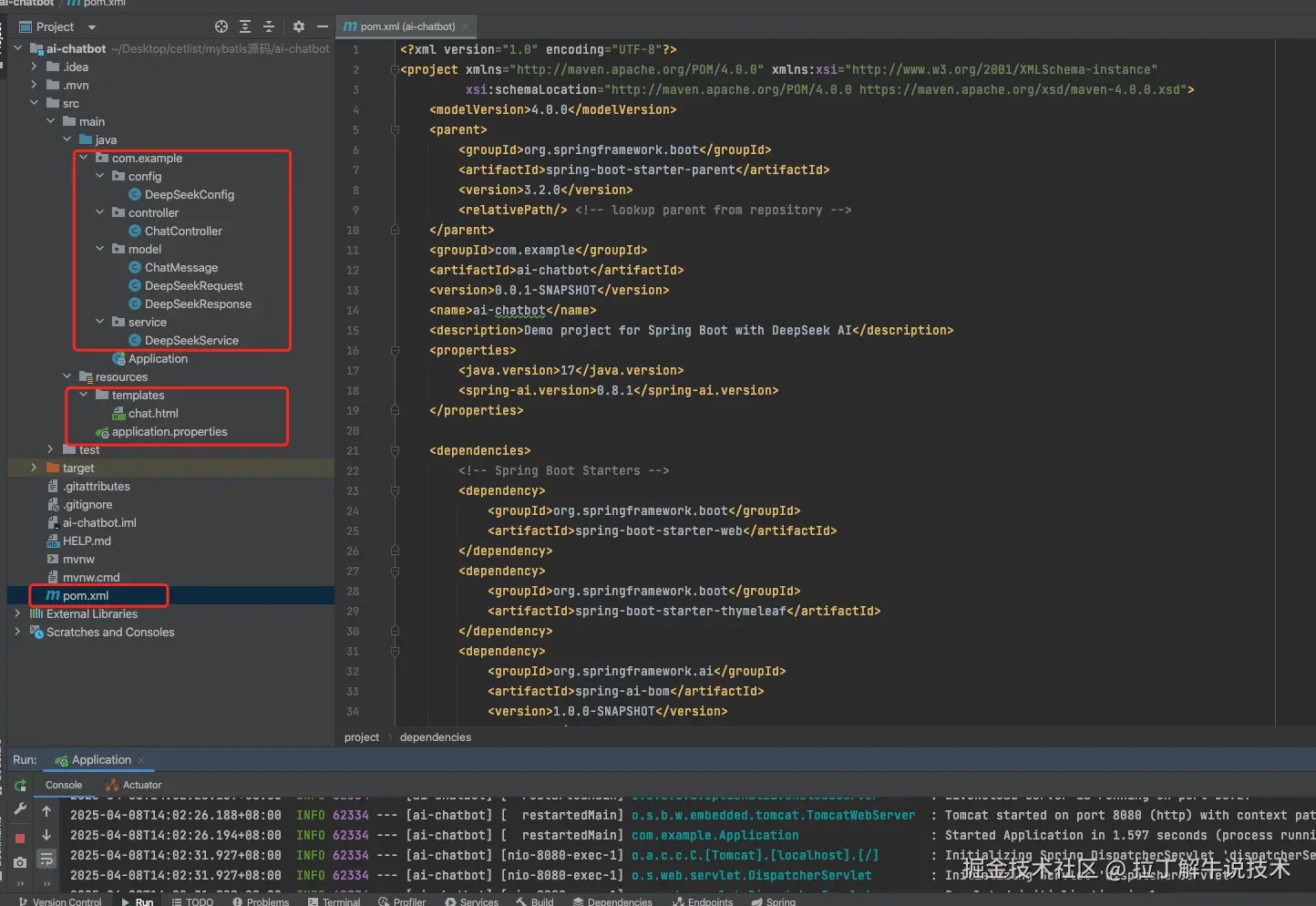1316x906 pixels.
Task: Click the Expand All icon in Project panel
Action: 245,26
